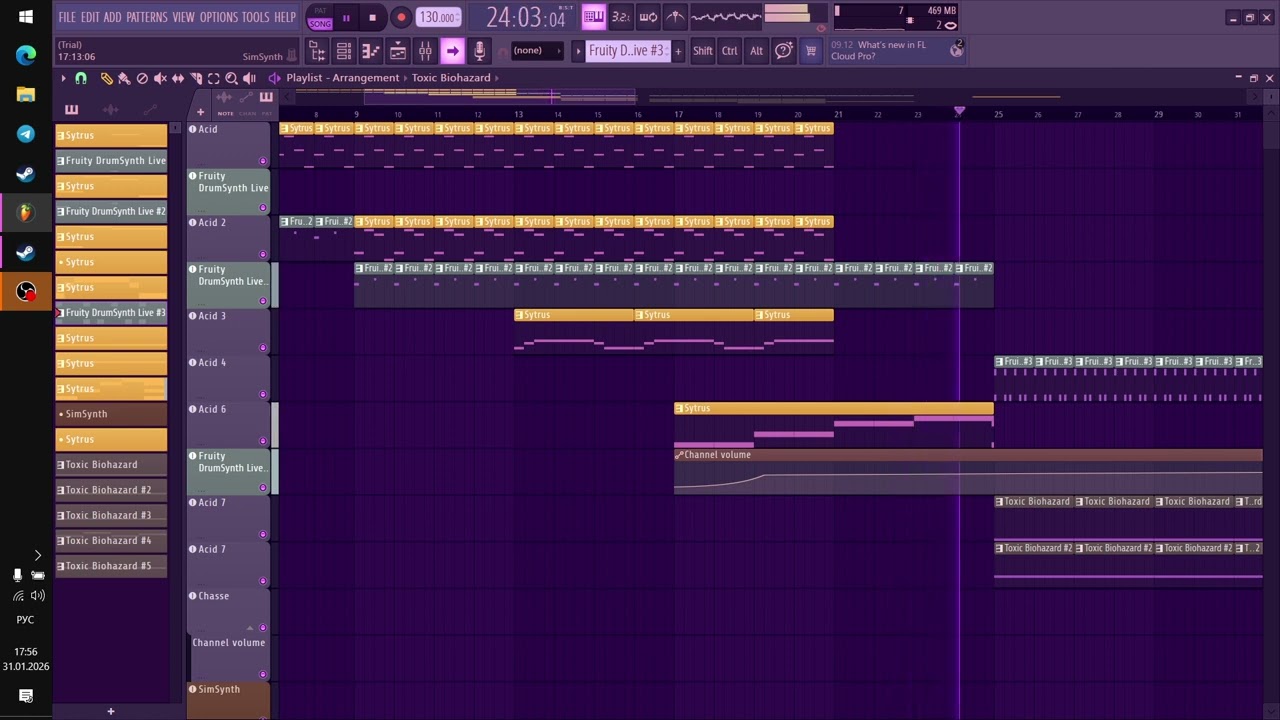Open the Piano roll icon
The width and height of the screenshot is (1280, 720).
[x=371, y=51]
